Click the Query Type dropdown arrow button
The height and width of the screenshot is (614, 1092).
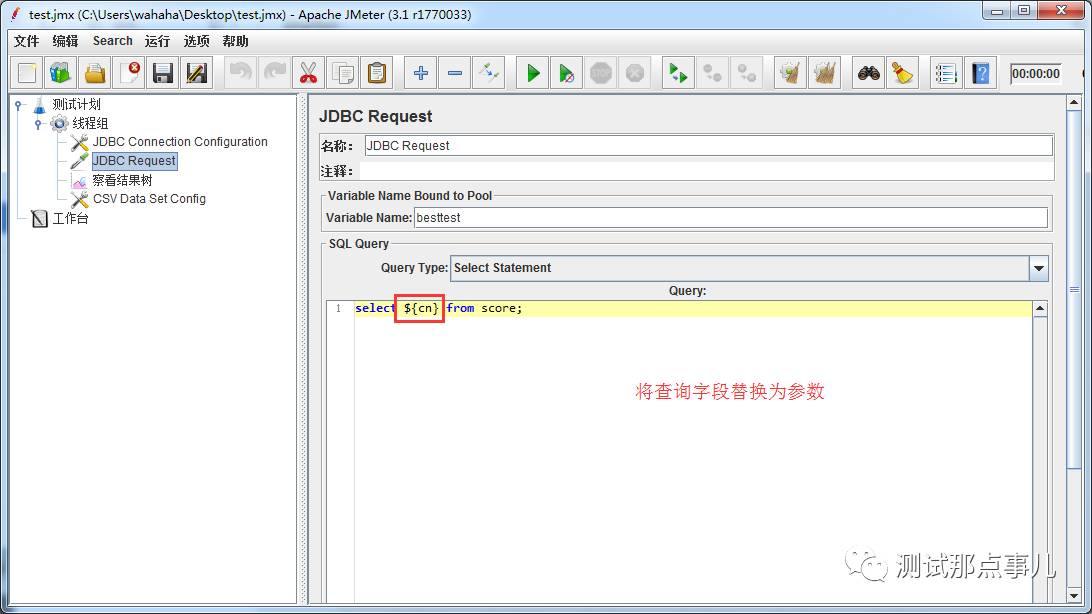[x=1038, y=268]
